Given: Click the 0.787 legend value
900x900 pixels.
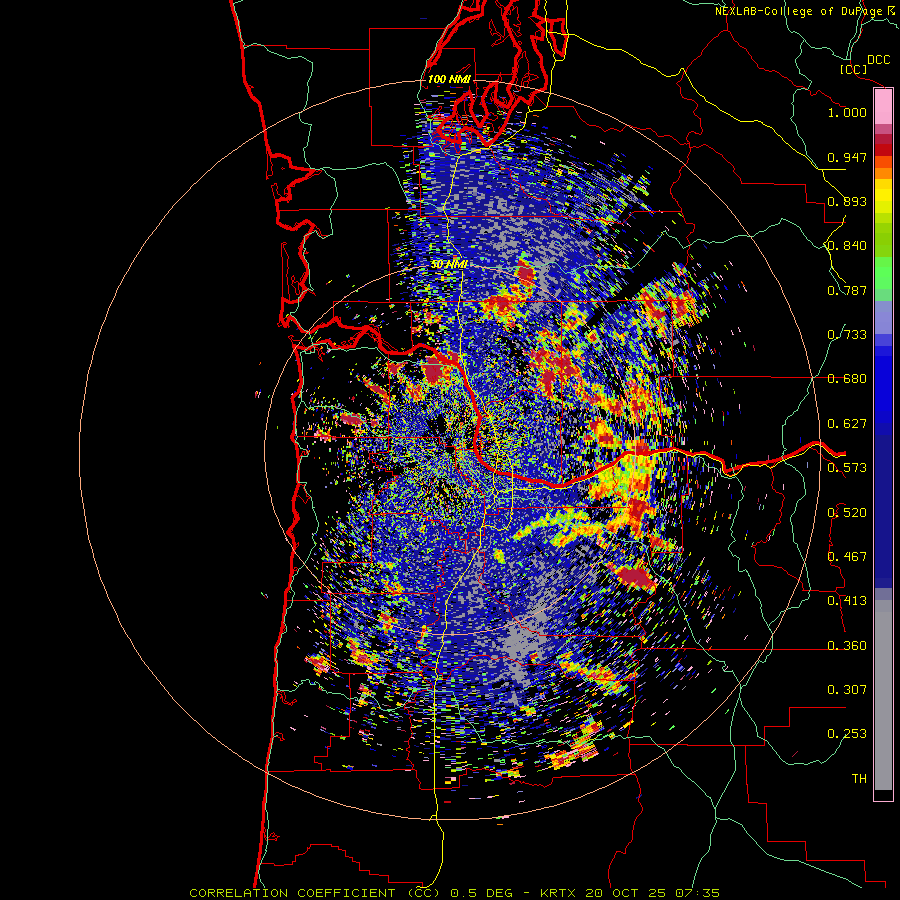Looking at the screenshot, I should tap(847, 290).
